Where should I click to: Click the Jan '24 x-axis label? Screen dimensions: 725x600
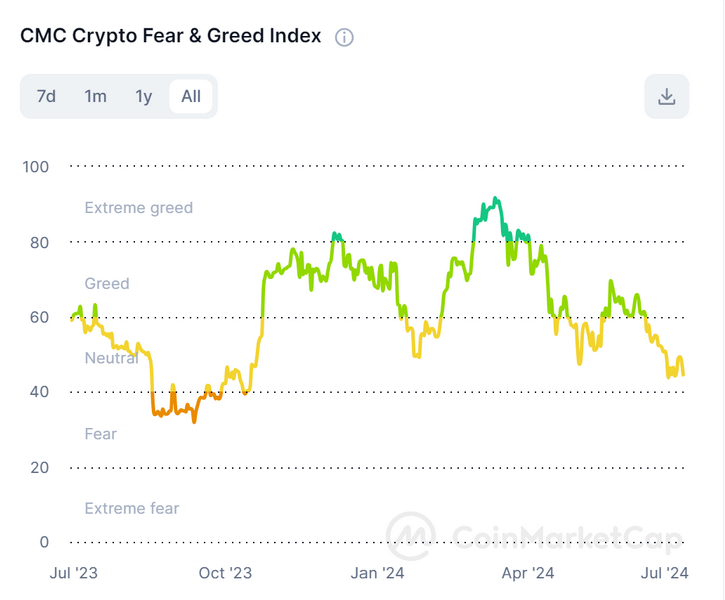[x=379, y=573]
